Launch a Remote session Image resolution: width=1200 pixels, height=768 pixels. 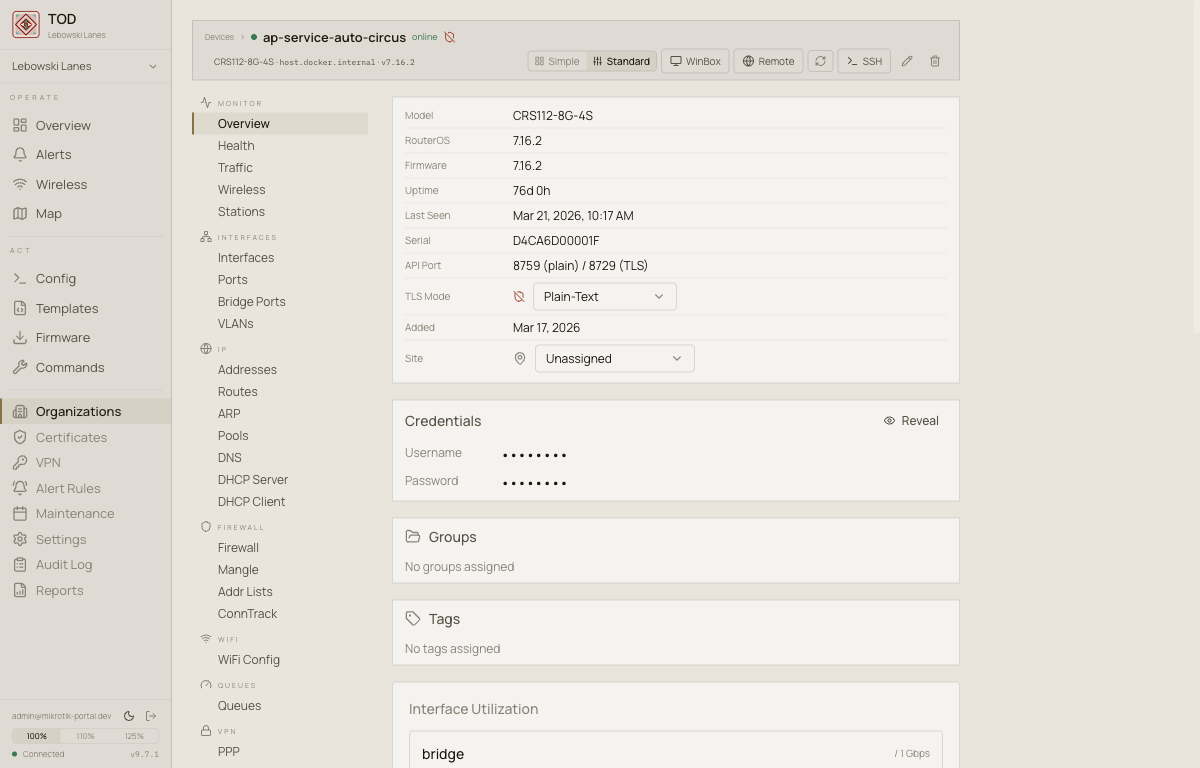768,61
